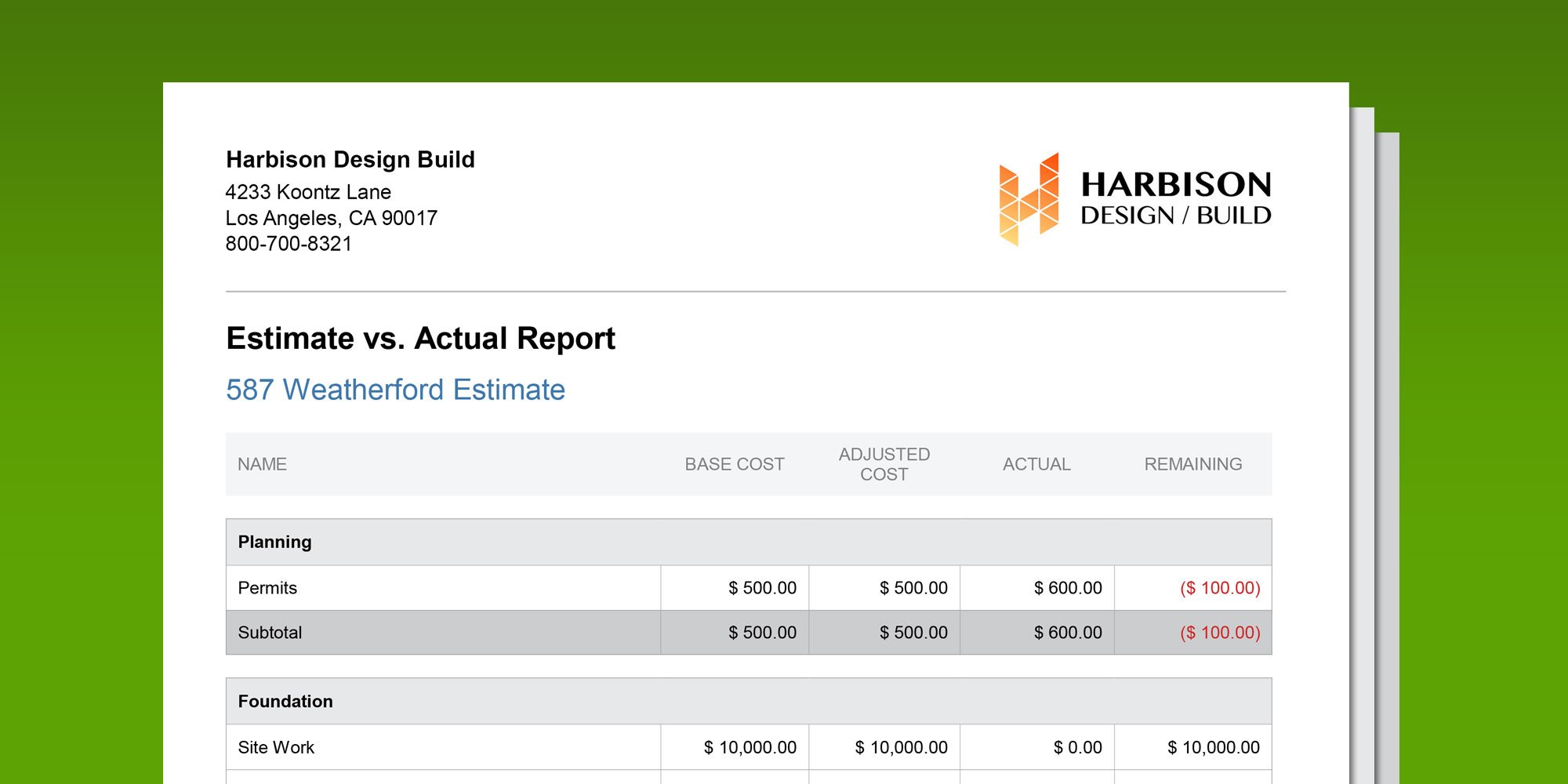Sort by the NAME column header

coord(263,464)
